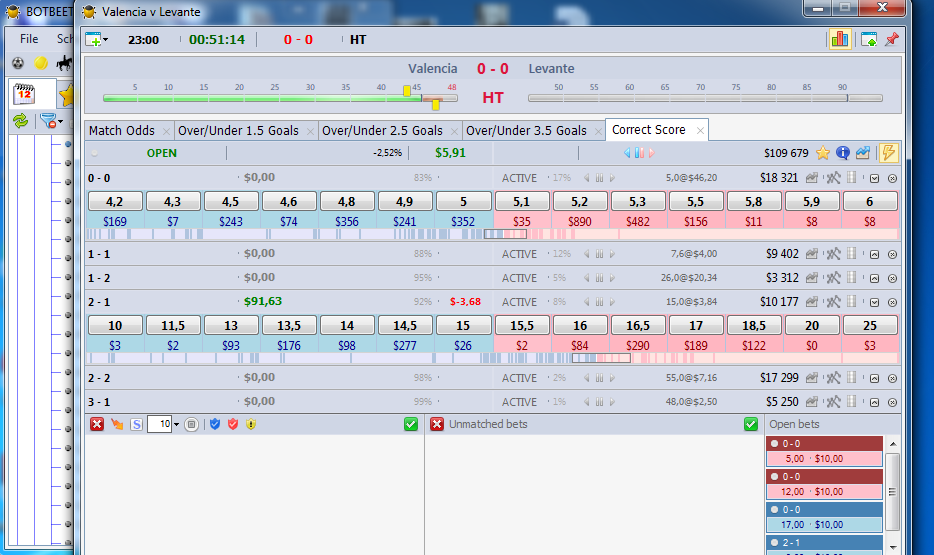Click the blue shield icon

tap(215, 424)
